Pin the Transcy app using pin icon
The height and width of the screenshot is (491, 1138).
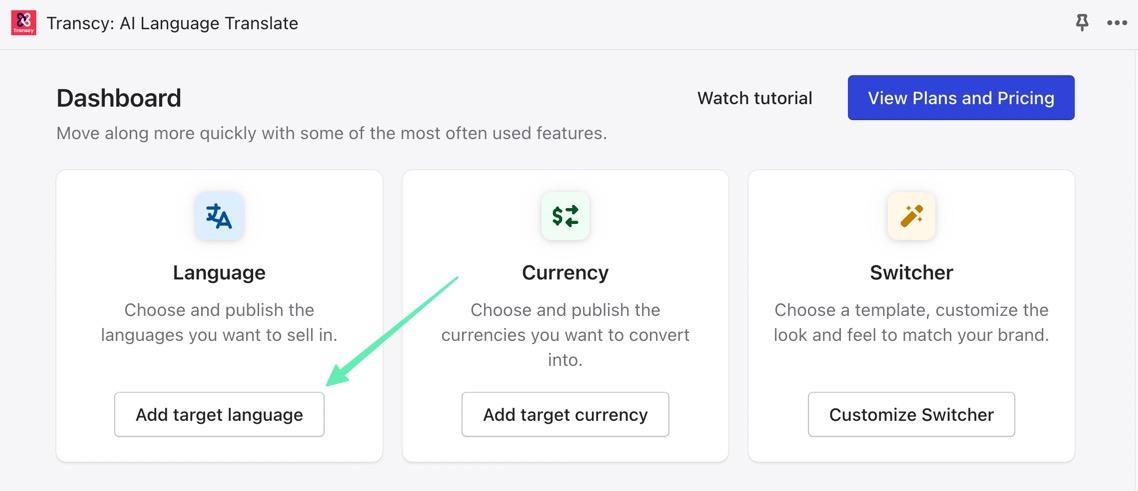(x=1082, y=22)
